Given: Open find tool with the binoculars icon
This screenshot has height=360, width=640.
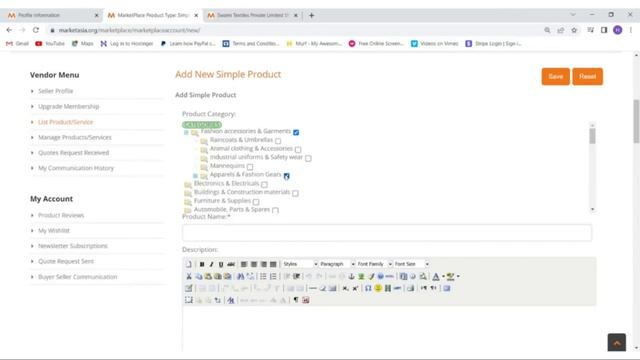Looking at the screenshot, I should click(240, 276).
